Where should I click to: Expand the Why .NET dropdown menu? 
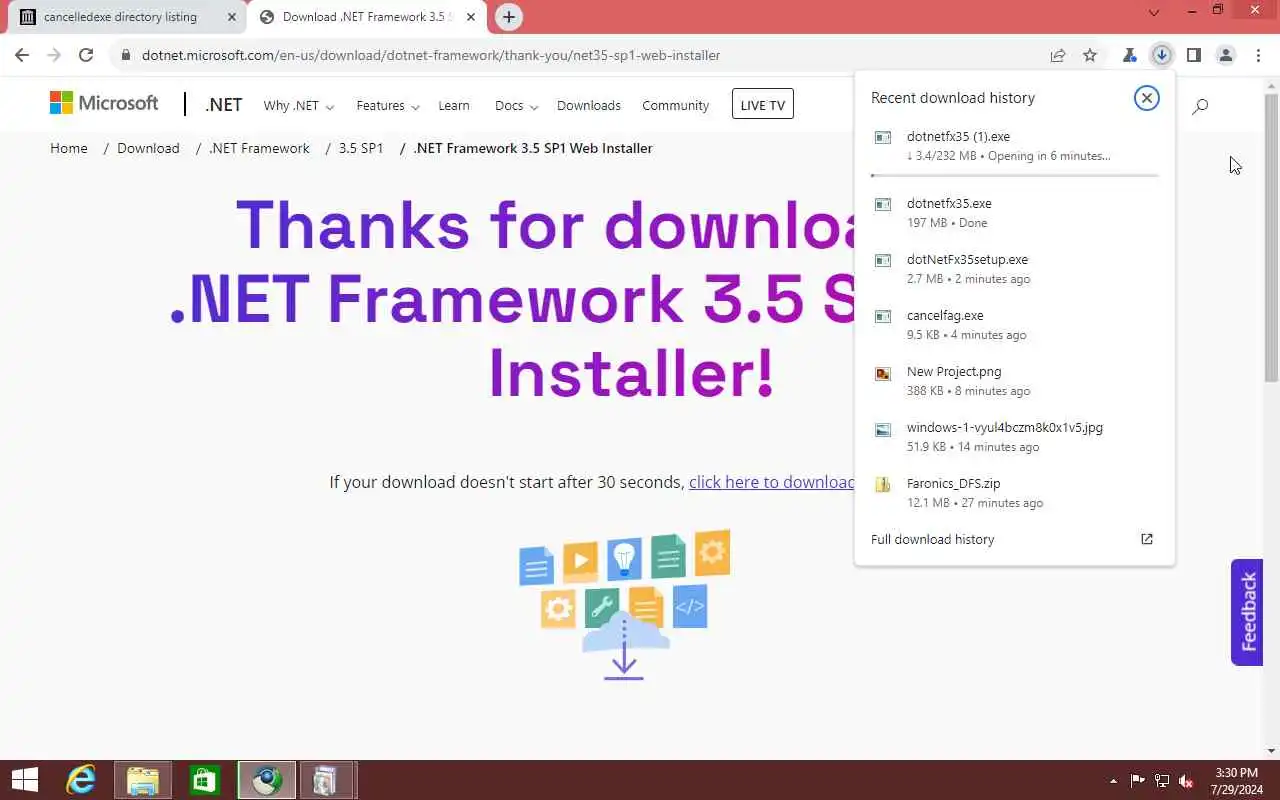tap(298, 105)
